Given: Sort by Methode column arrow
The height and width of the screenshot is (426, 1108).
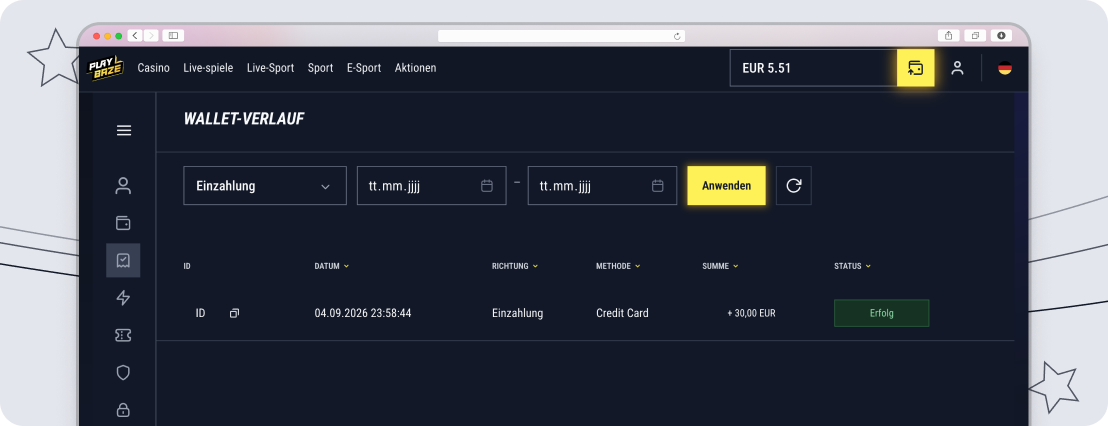Looking at the screenshot, I should point(637,266).
